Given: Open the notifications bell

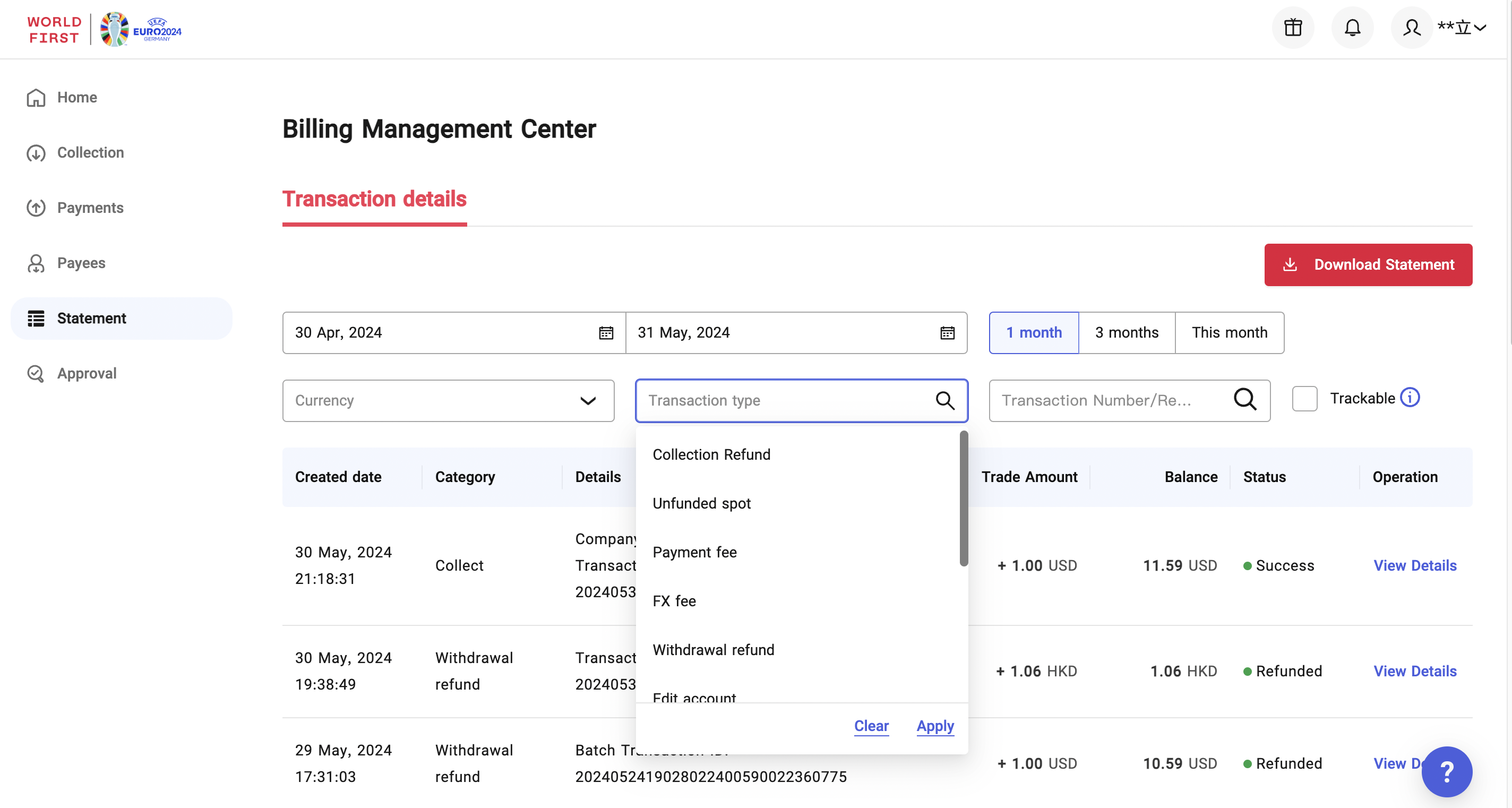Looking at the screenshot, I should 1352,28.
